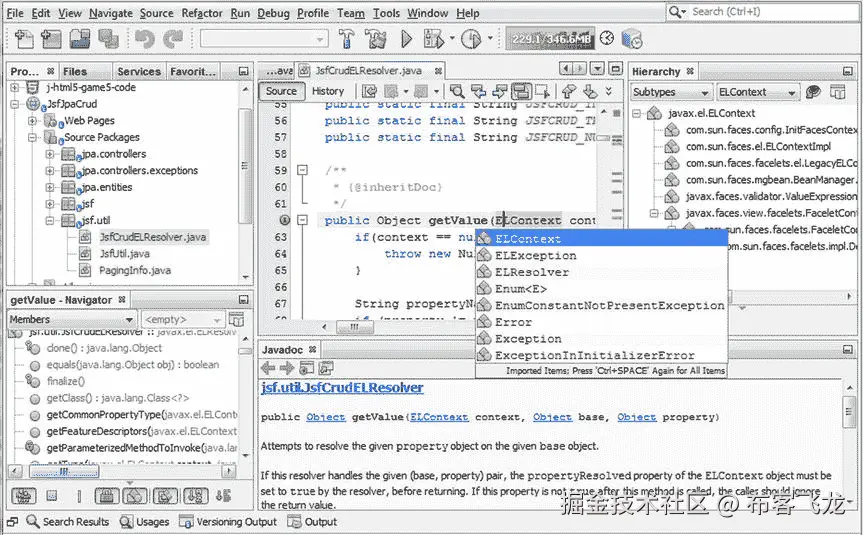Viewport: 863px width, 535px height.
Task: Click the New Project toolbar icon
Action: click(51, 40)
